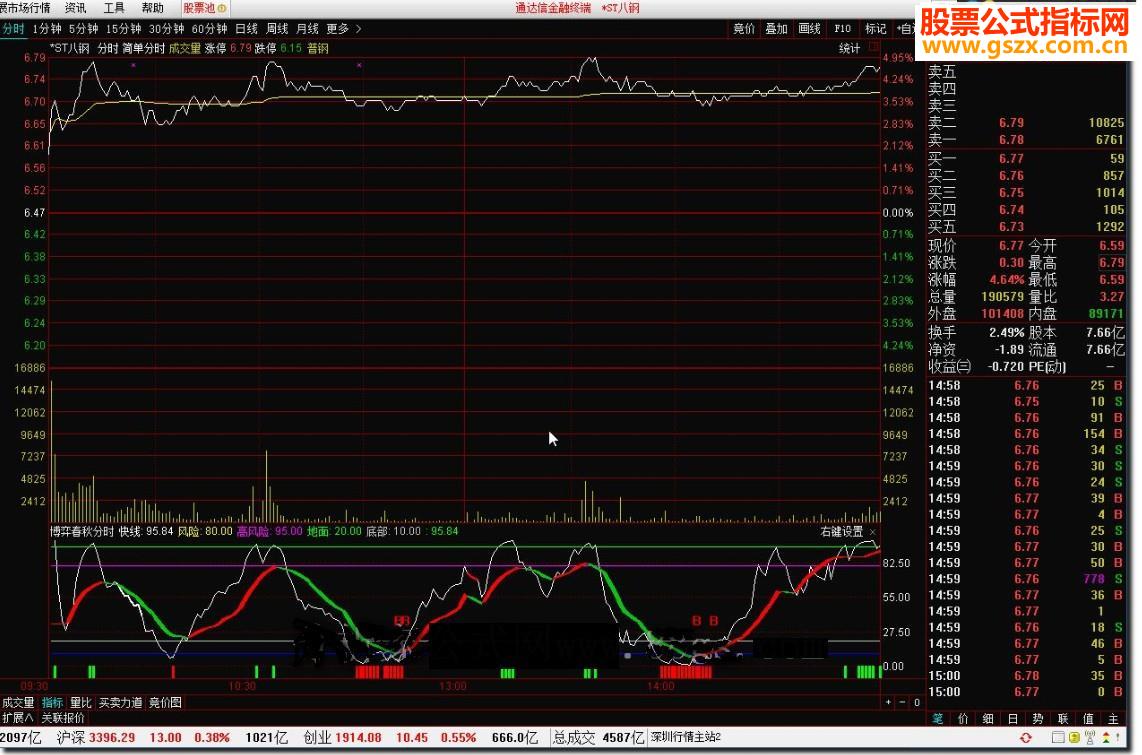Click the 总量 value 190579
The image size is (1142, 755).
pos(1002,297)
